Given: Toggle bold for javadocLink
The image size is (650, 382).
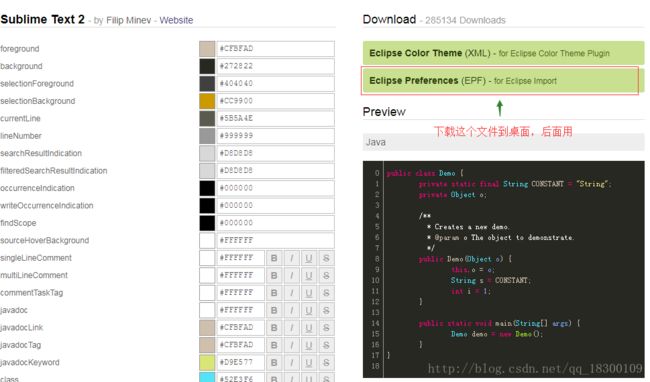Looking at the screenshot, I should point(274,328).
